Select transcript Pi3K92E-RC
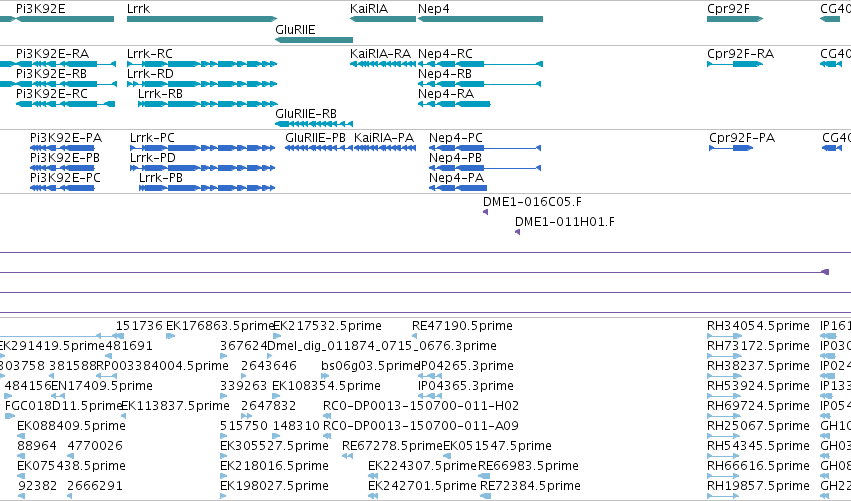 (x=65, y=104)
